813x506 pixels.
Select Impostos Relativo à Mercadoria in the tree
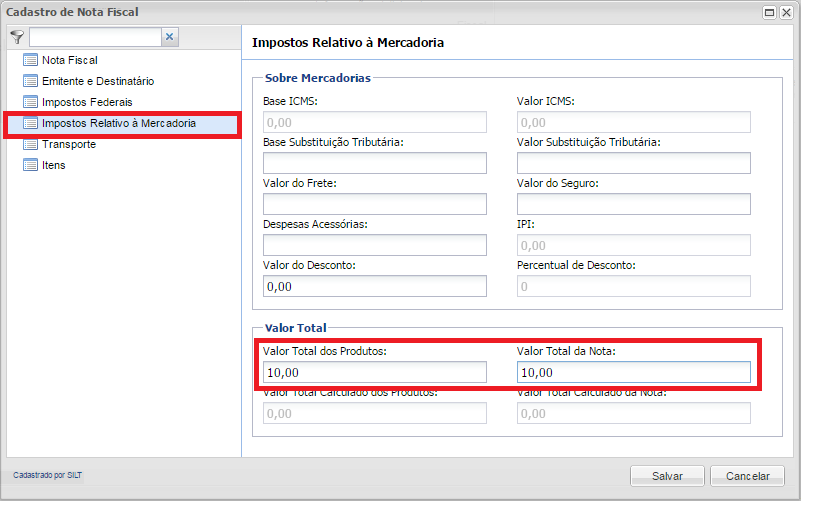coord(118,124)
